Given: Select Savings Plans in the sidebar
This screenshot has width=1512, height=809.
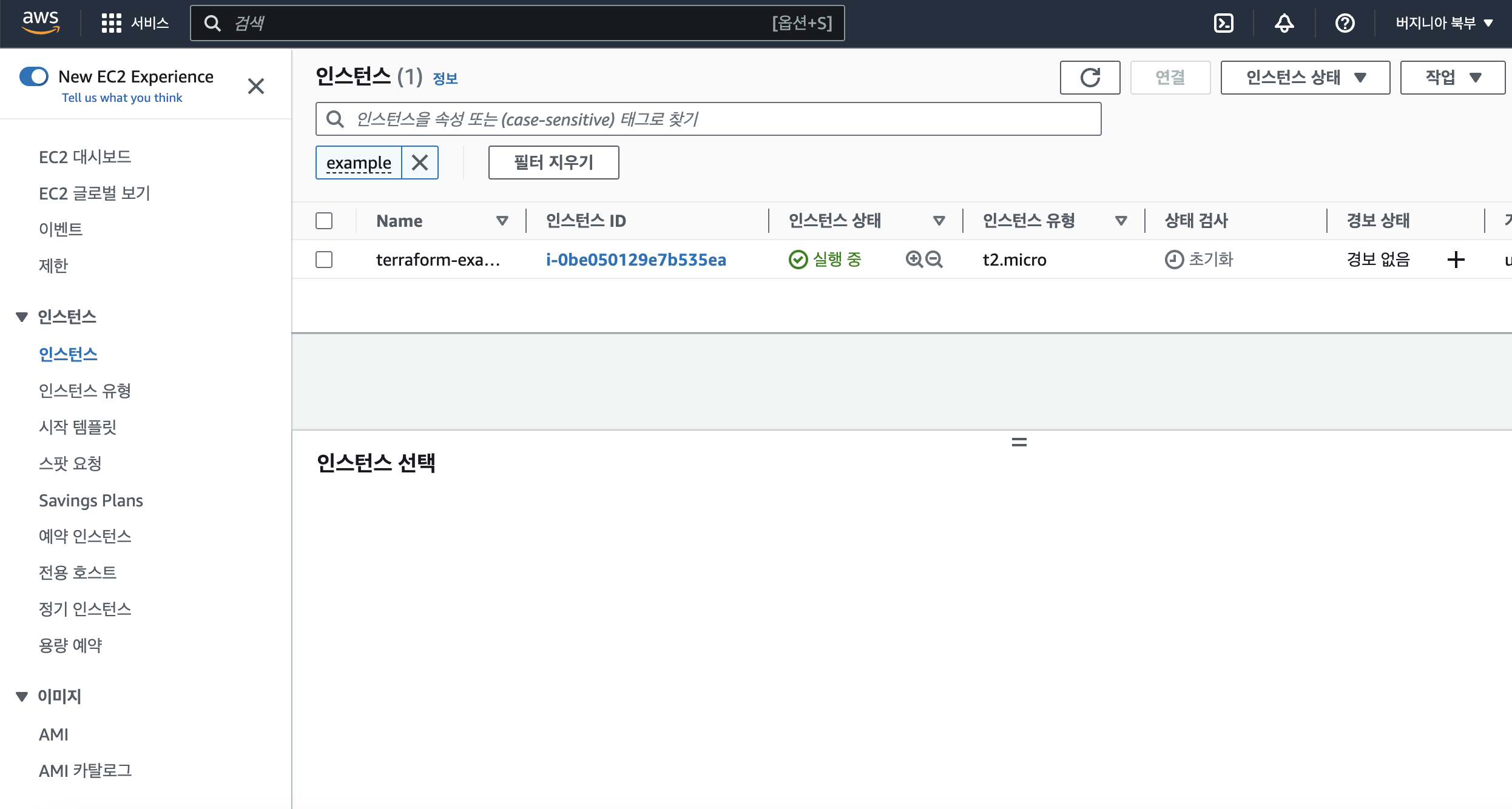Looking at the screenshot, I should pos(91,500).
